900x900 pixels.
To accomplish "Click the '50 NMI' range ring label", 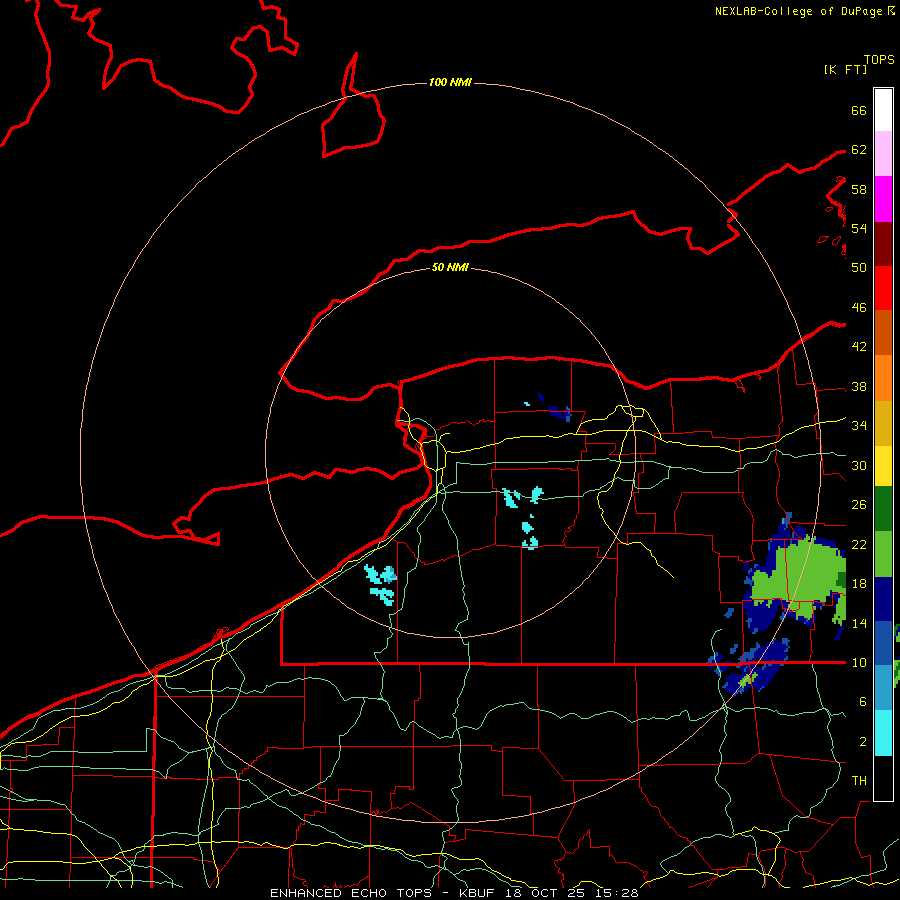I will (450, 267).
